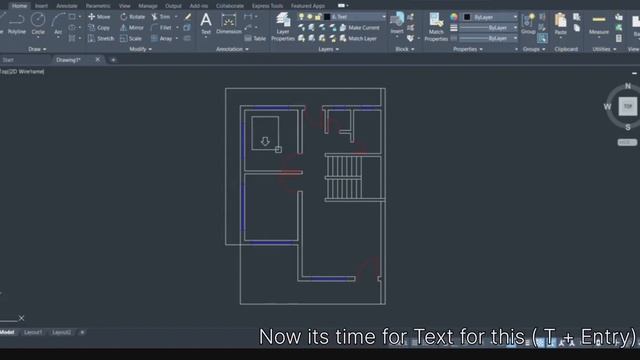
Task: Expand the Draw panel
Action: coord(37,49)
